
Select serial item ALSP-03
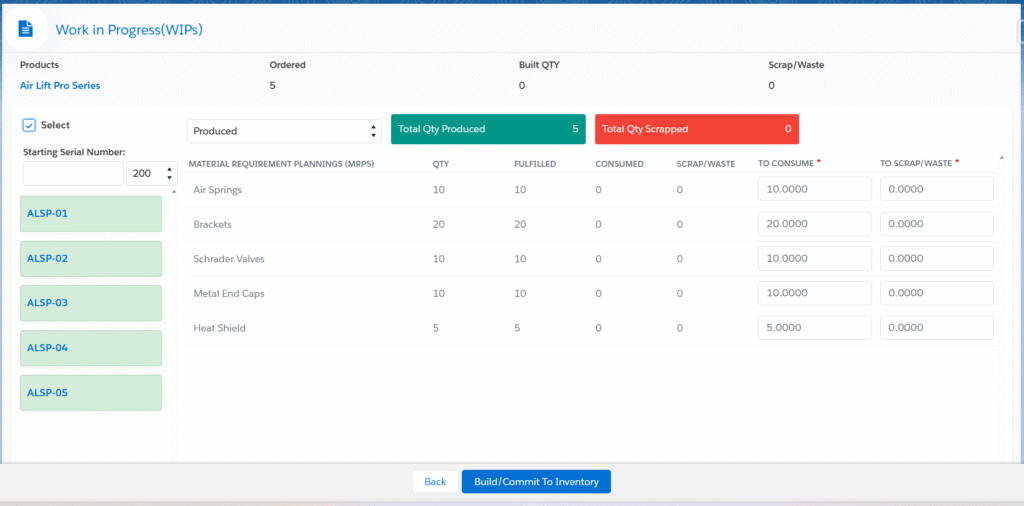pos(91,303)
